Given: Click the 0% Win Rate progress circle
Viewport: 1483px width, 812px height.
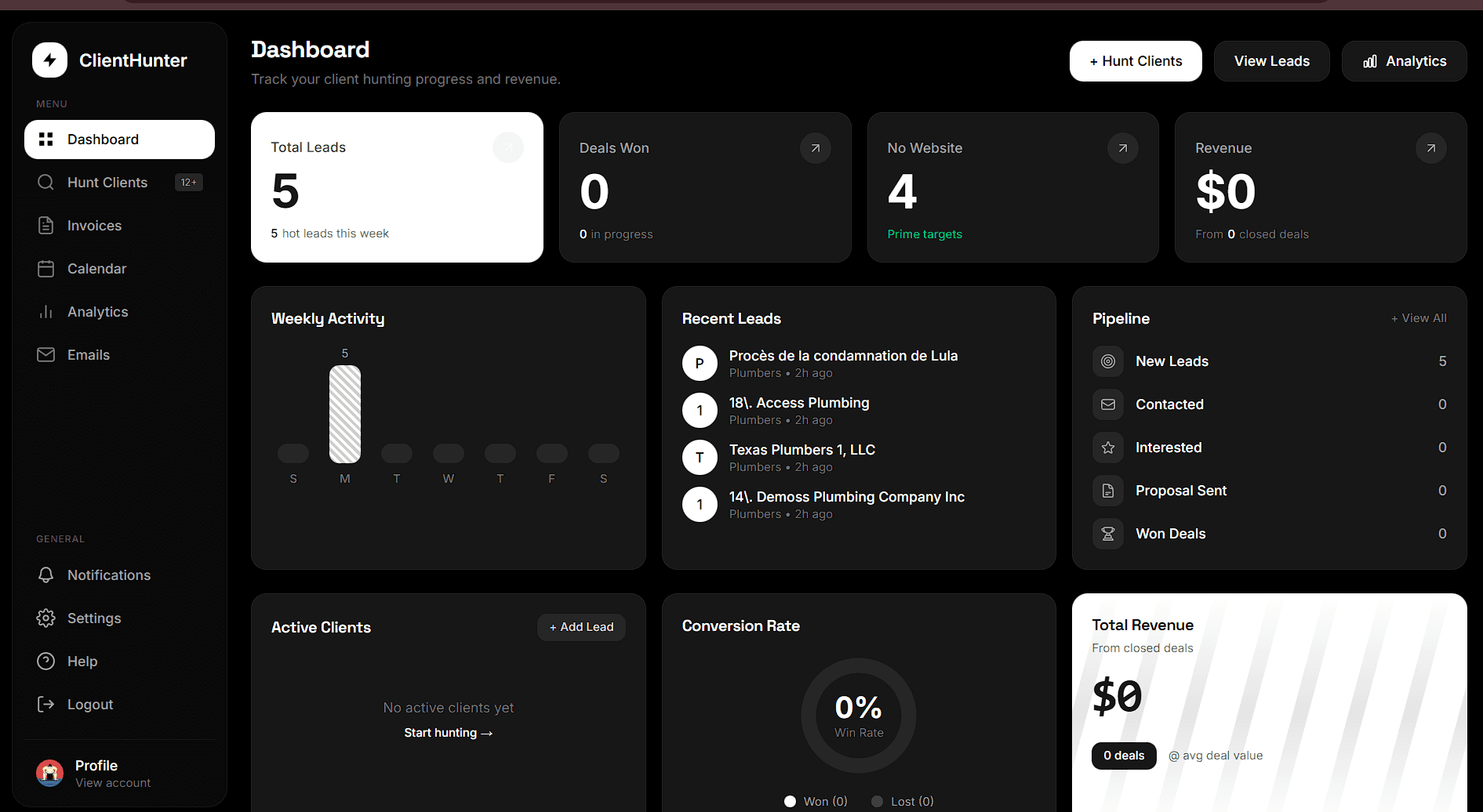Looking at the screenshot, I should point(858,715).
